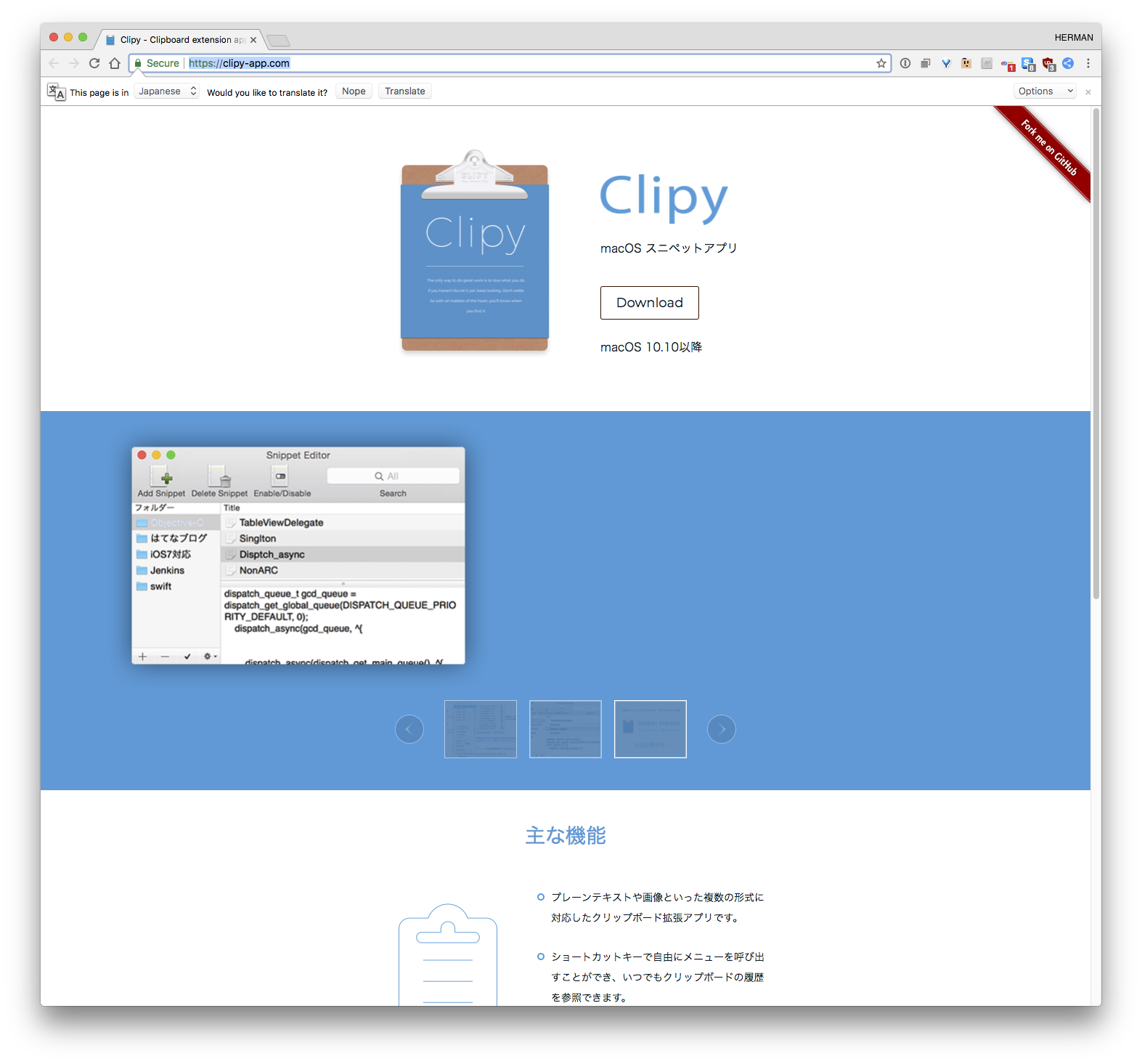Select the third carousel thumbnail
Image resolution: width=1142 pixels, height=1064 pixels.
650,729
